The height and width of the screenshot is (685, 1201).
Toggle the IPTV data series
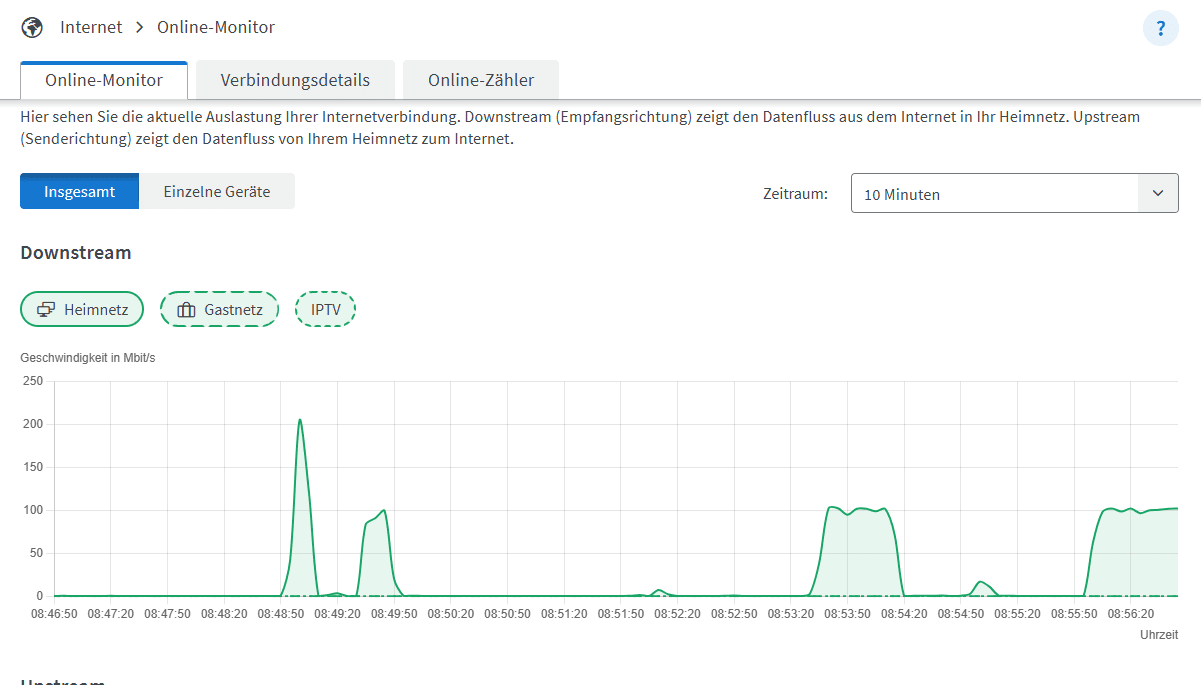coord(325,310)
